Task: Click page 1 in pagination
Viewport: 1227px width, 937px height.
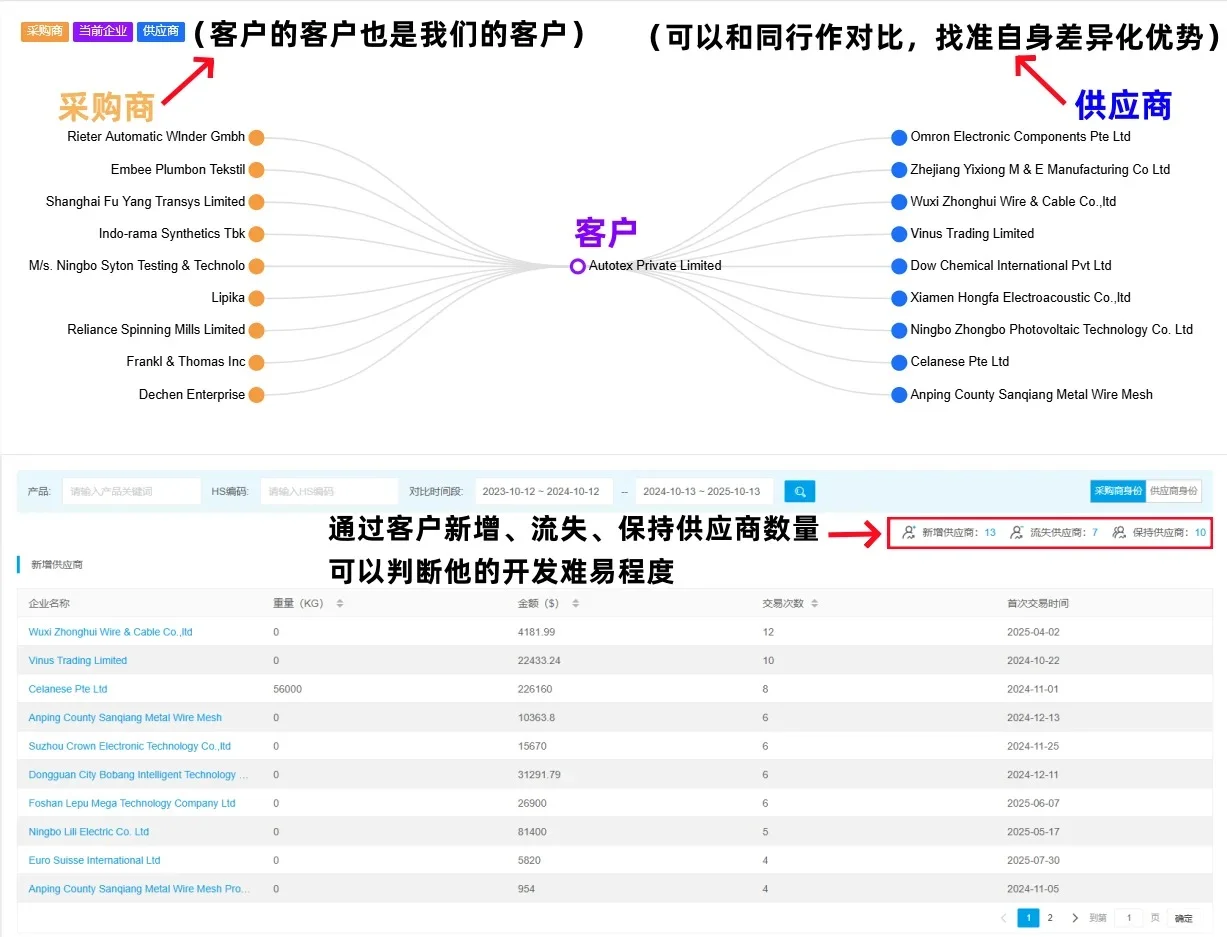Action: (1028, 918)
